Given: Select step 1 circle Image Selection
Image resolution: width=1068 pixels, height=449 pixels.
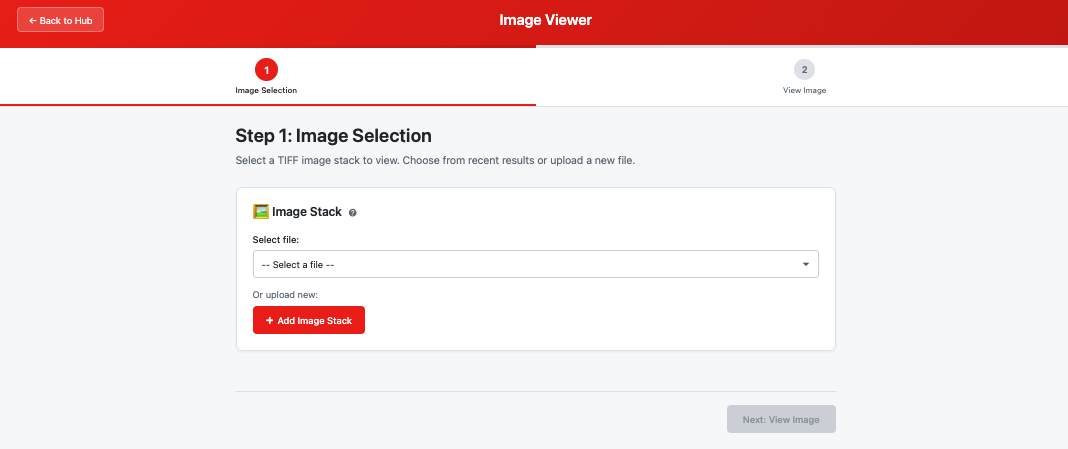Looking at the screenshot, I should pyautogui.click(x=266, y=69).
